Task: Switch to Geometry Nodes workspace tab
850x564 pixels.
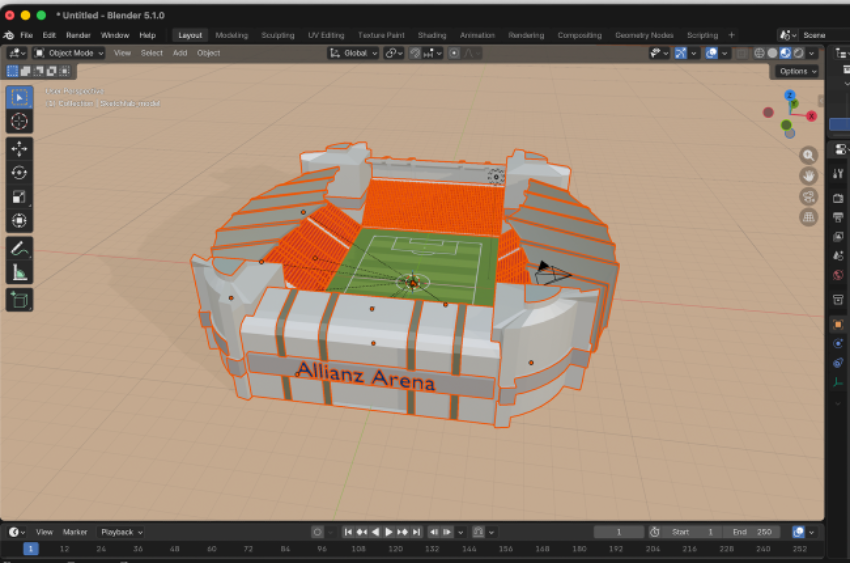Action: point(644,35)
